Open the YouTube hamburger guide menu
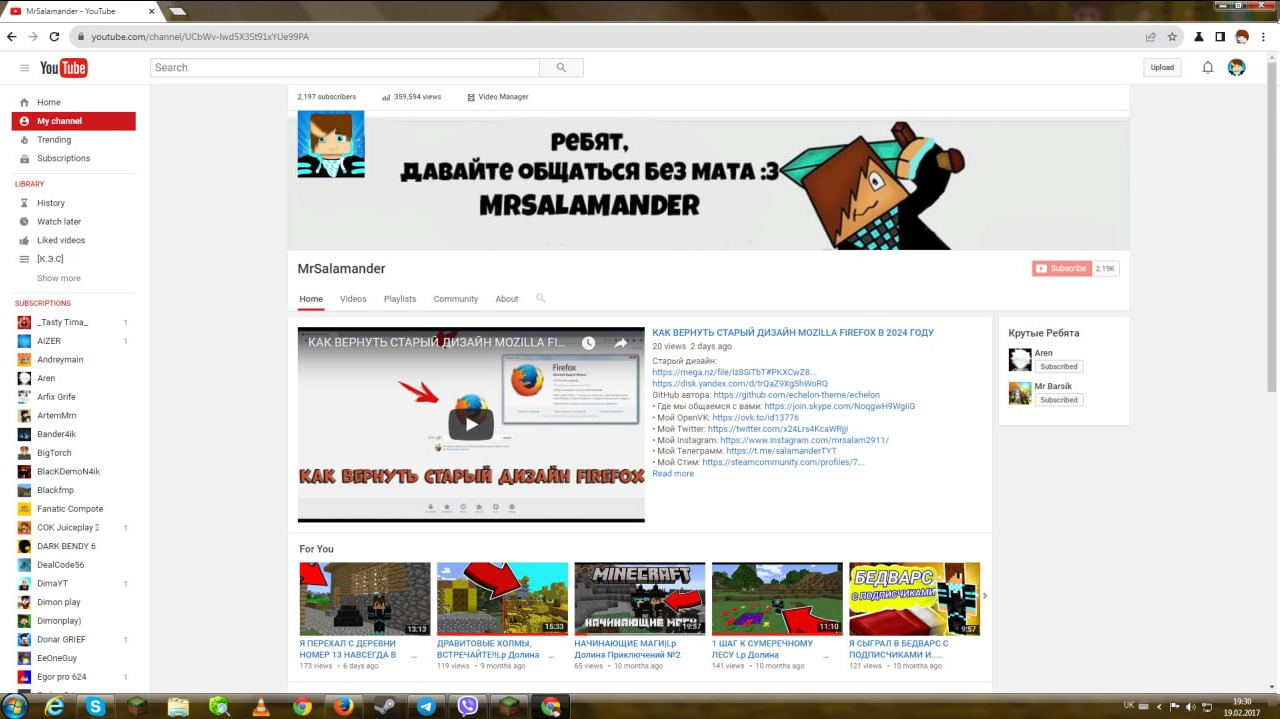The image size is (1280, 719). point(24,68)
